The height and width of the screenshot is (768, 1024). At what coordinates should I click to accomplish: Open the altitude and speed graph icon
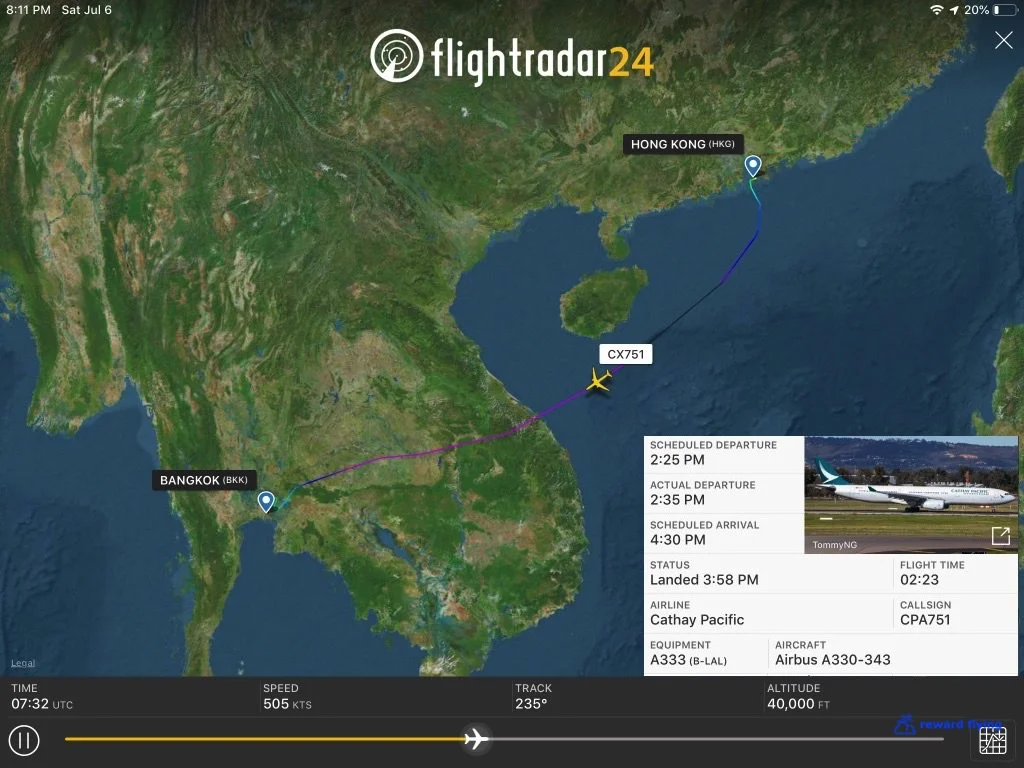tap(992, 741)
